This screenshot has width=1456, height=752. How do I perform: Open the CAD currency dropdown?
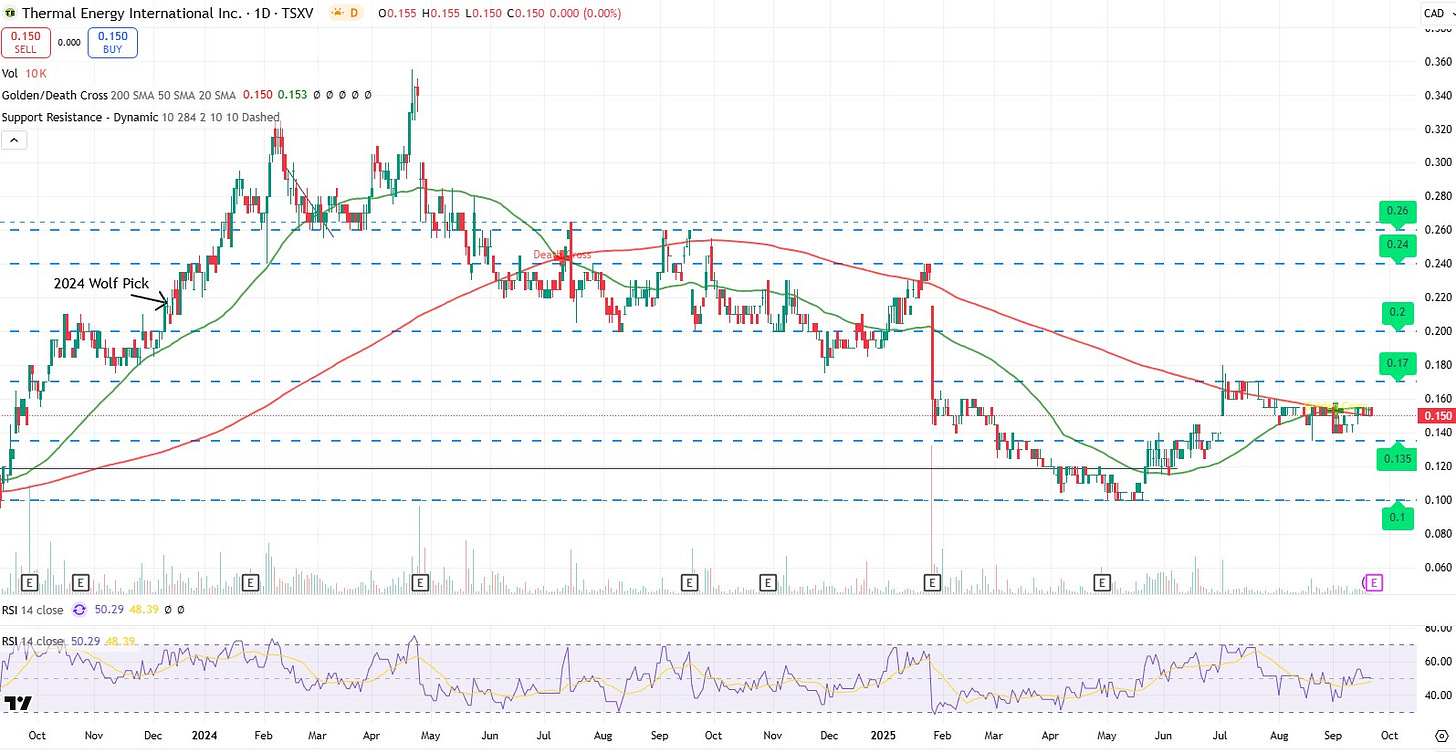1436,14
